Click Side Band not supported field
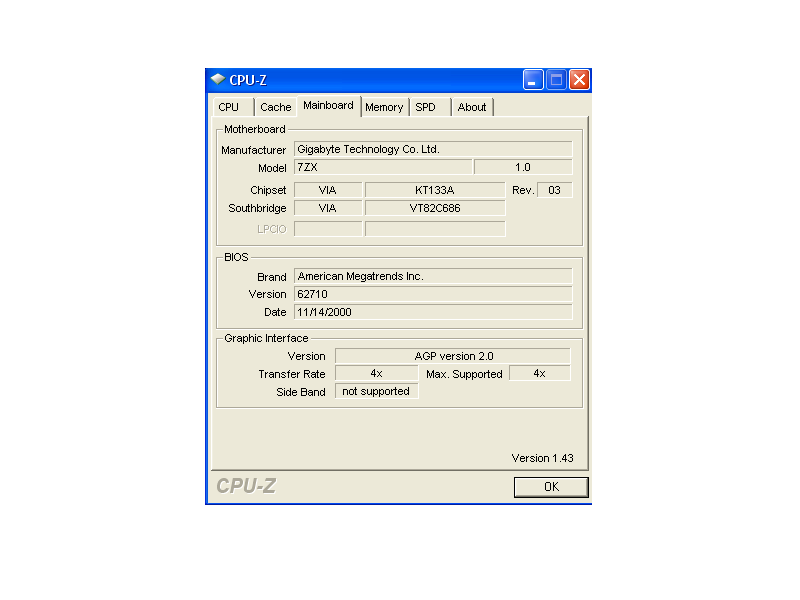800x600 pixels. [x=377, y=391]
